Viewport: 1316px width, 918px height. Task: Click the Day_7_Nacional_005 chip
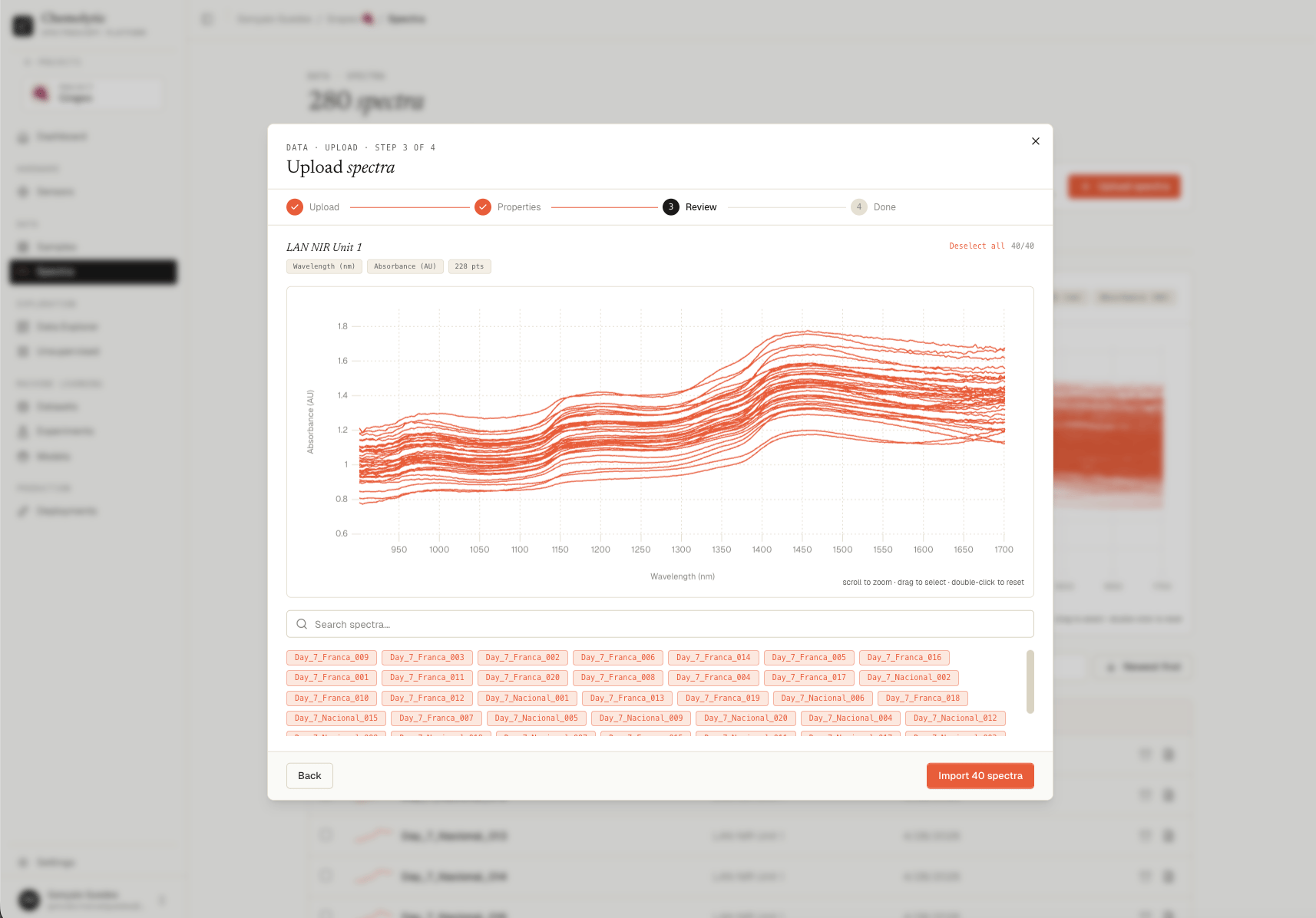coord(537,718)
